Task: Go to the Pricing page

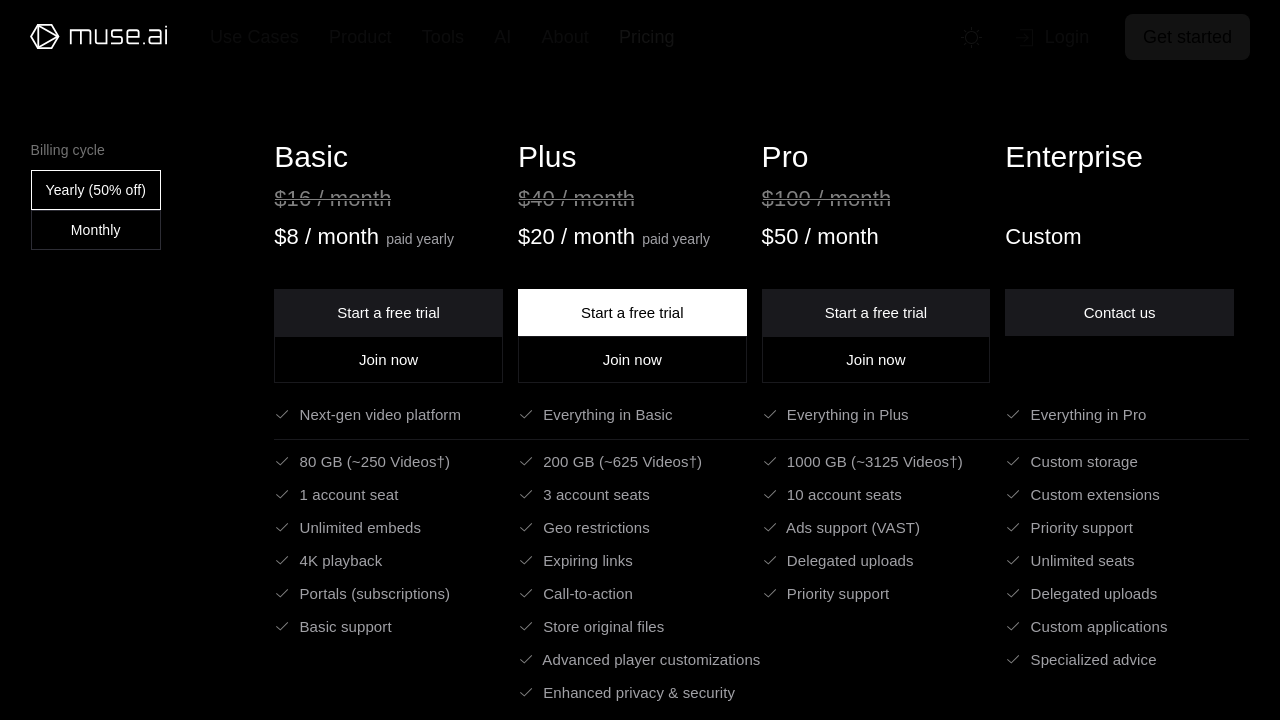Action: tap(646, 37)
